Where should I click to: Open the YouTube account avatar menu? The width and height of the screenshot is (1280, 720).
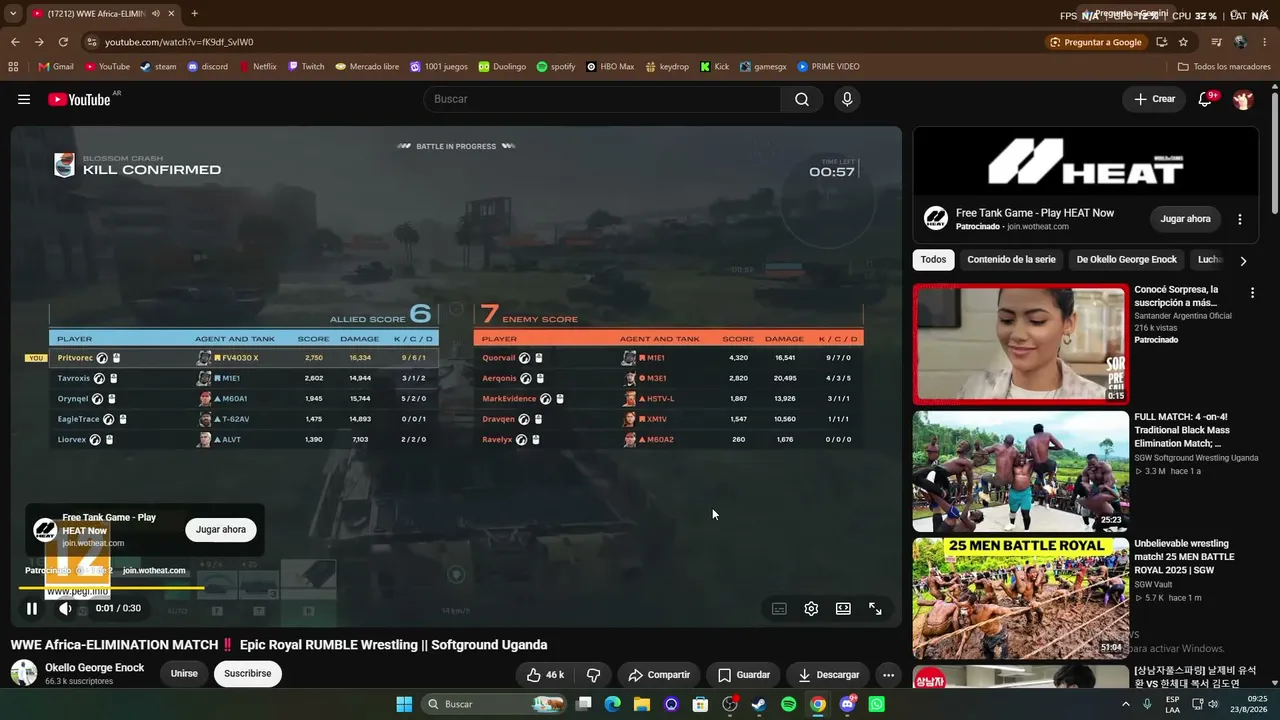point(1243,99)
